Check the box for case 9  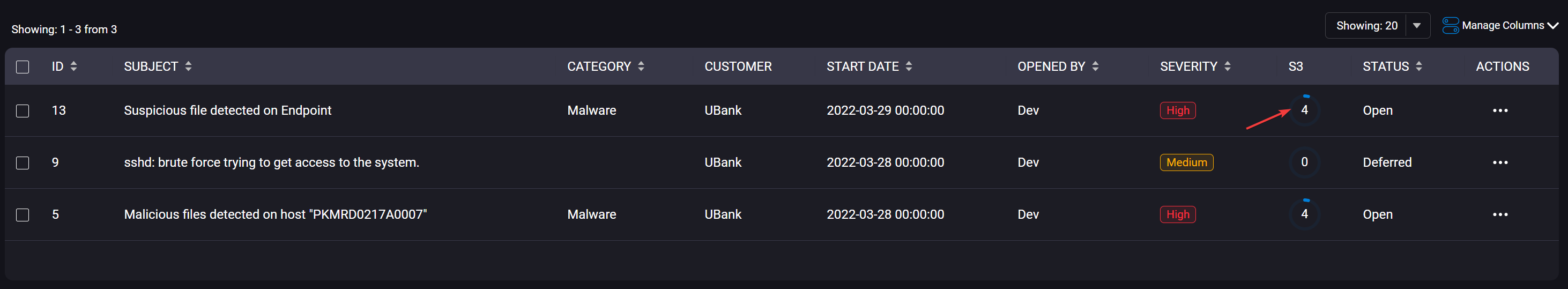23,163
